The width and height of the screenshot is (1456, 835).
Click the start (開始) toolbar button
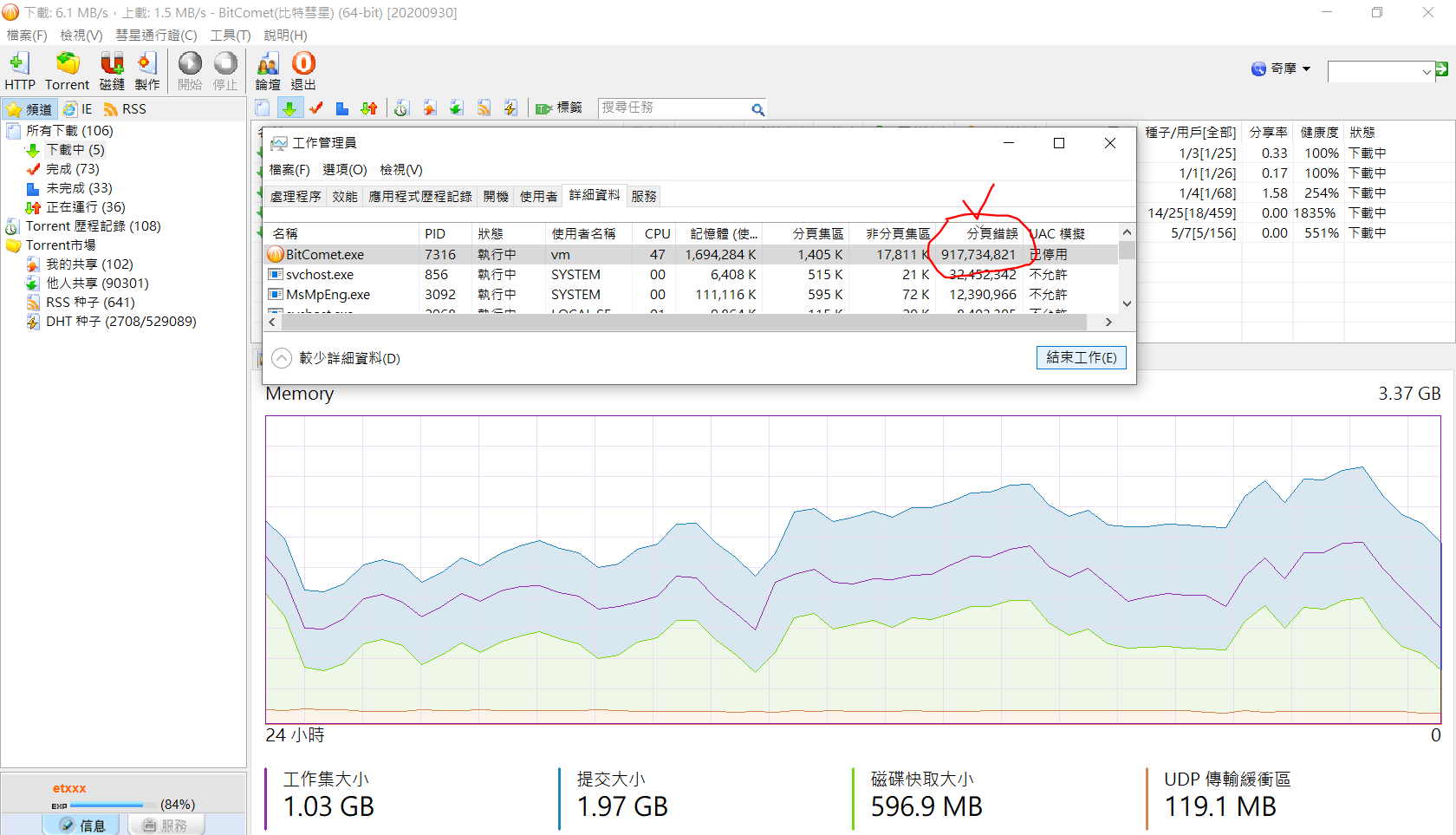(190, 71)
